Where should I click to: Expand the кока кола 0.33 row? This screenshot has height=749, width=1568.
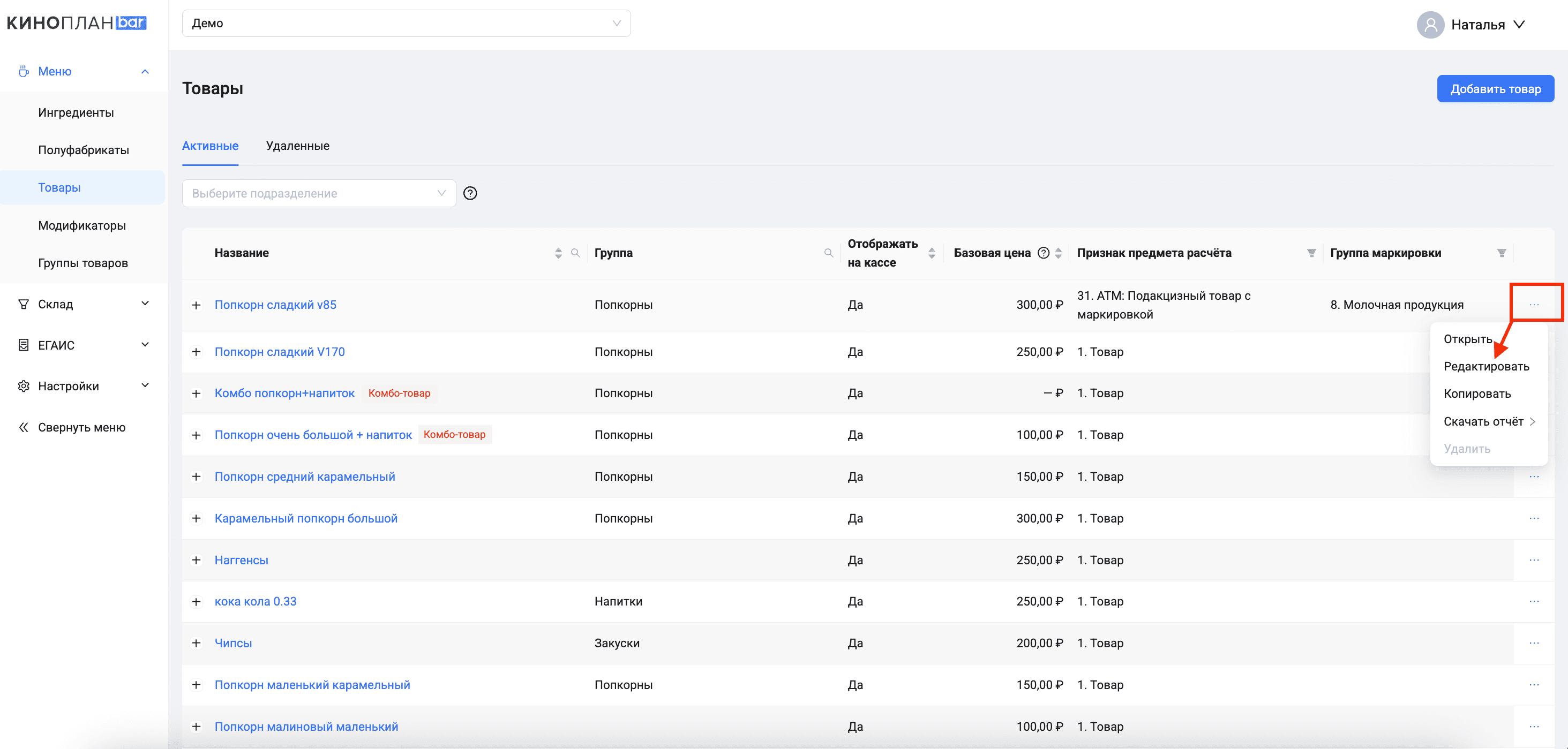click(196, 602)
